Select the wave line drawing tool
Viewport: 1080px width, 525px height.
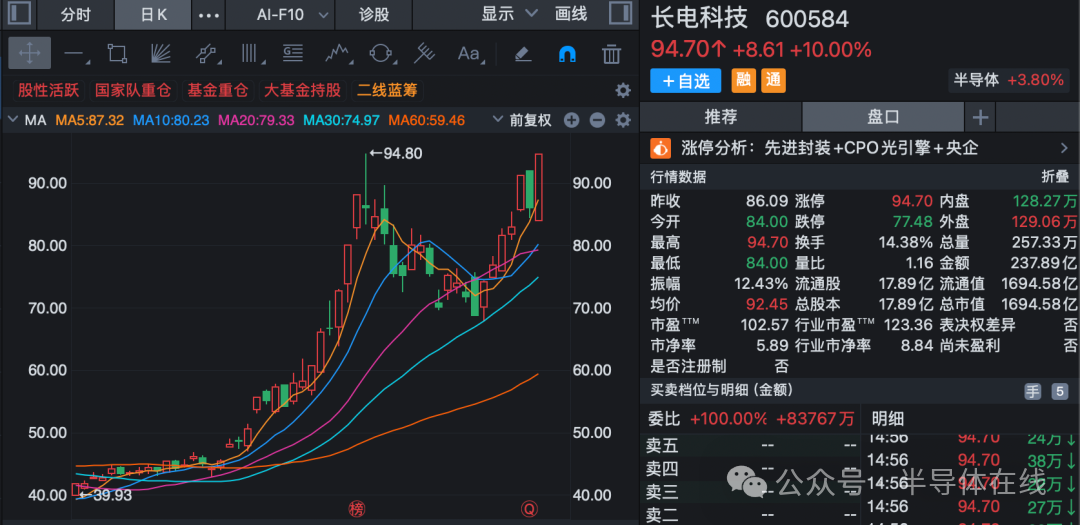(337, 53)
